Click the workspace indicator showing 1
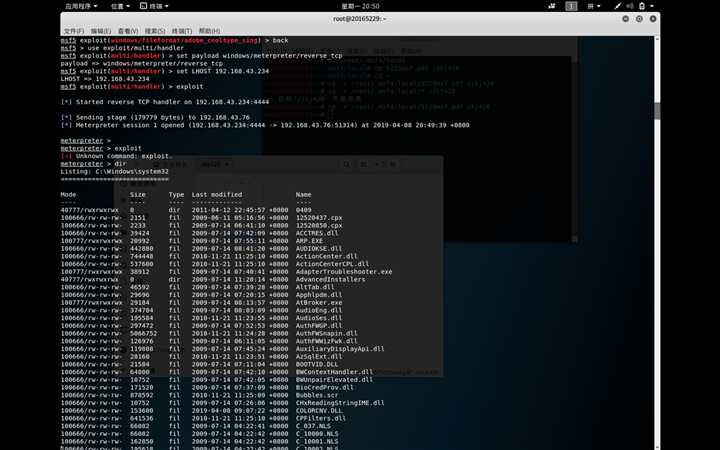The height and width of the screenshot is (450, 720). click(571, 6)
